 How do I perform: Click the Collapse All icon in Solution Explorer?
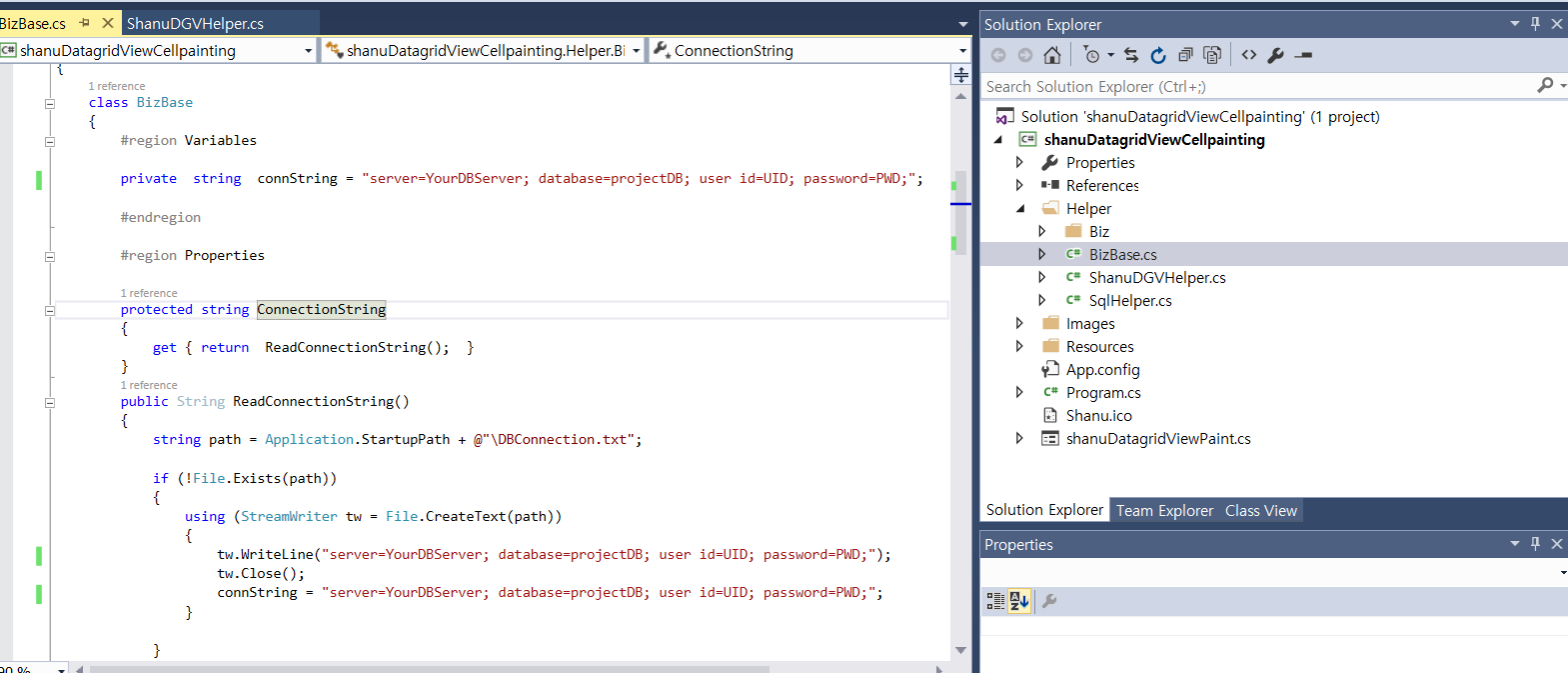point(1185,55)
